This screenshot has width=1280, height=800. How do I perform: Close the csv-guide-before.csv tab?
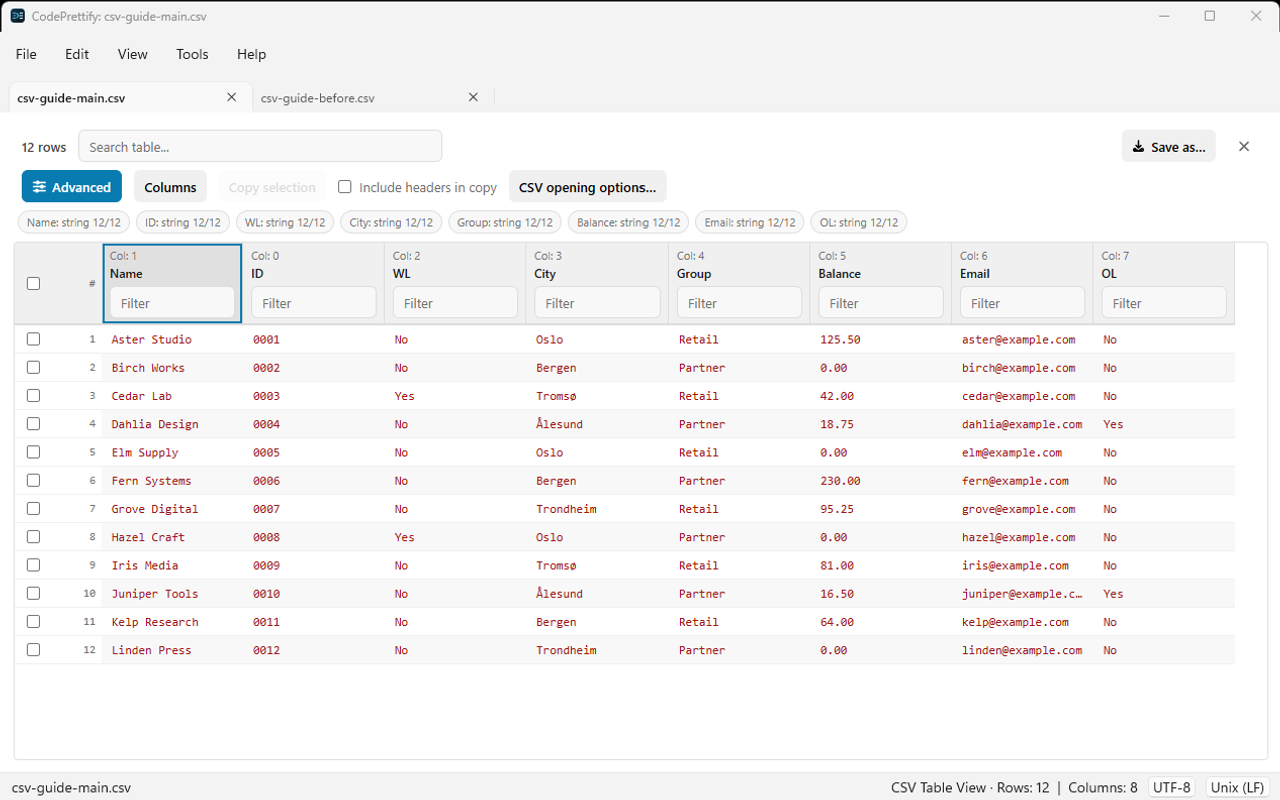click(x=474, y=97)
